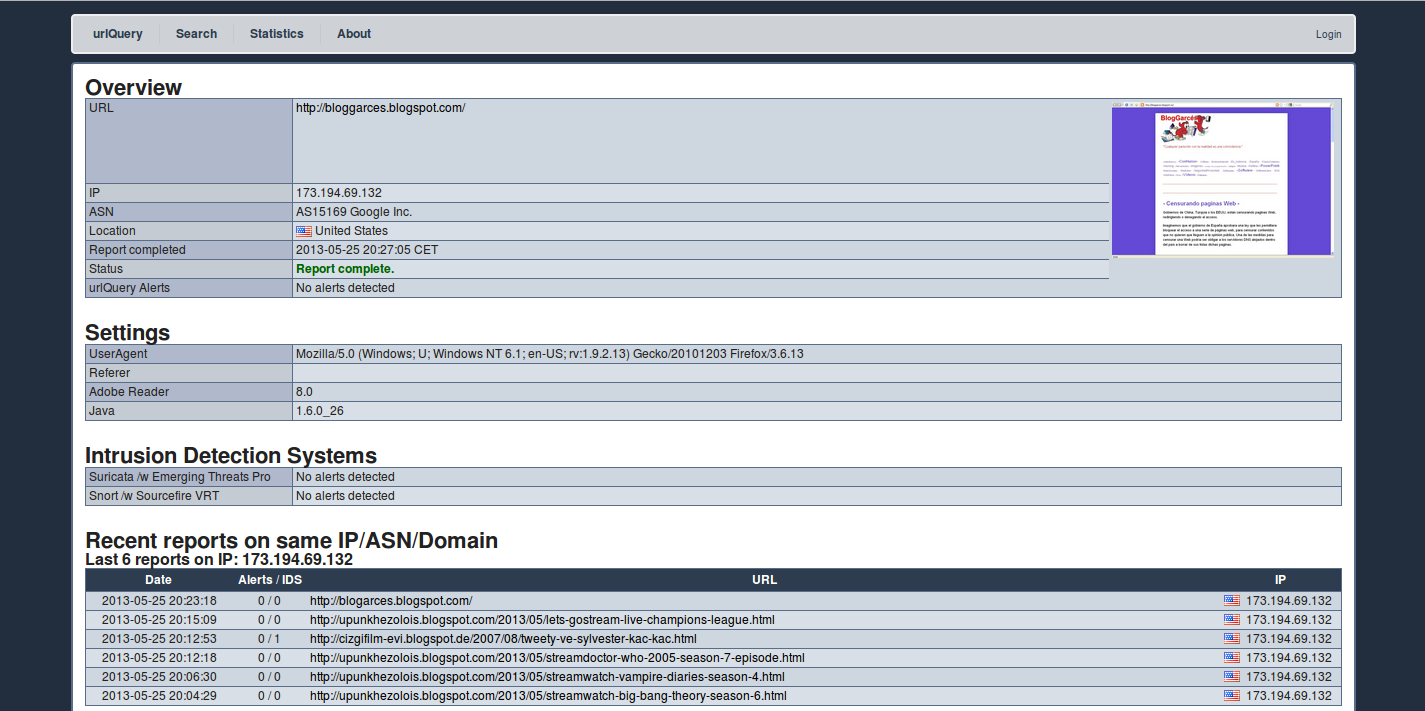1425x711 pixels.
Task: Click the Login link
Action: click(x=1329, y=33)
